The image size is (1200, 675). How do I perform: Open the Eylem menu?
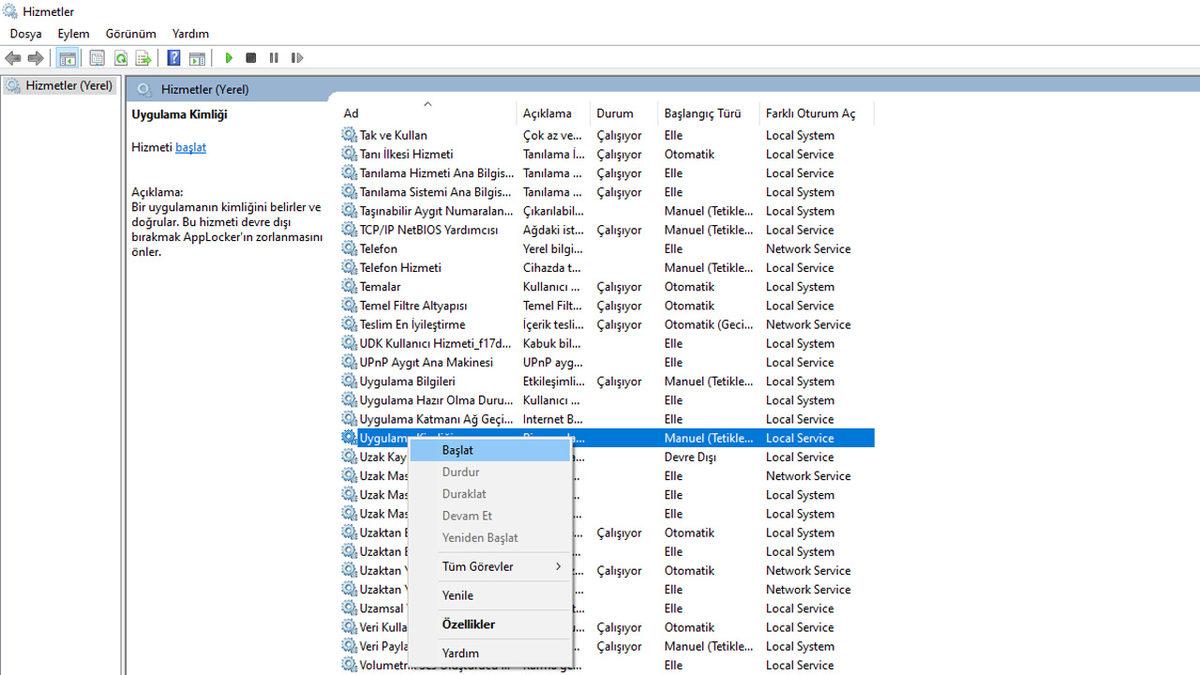click(73, 33)
